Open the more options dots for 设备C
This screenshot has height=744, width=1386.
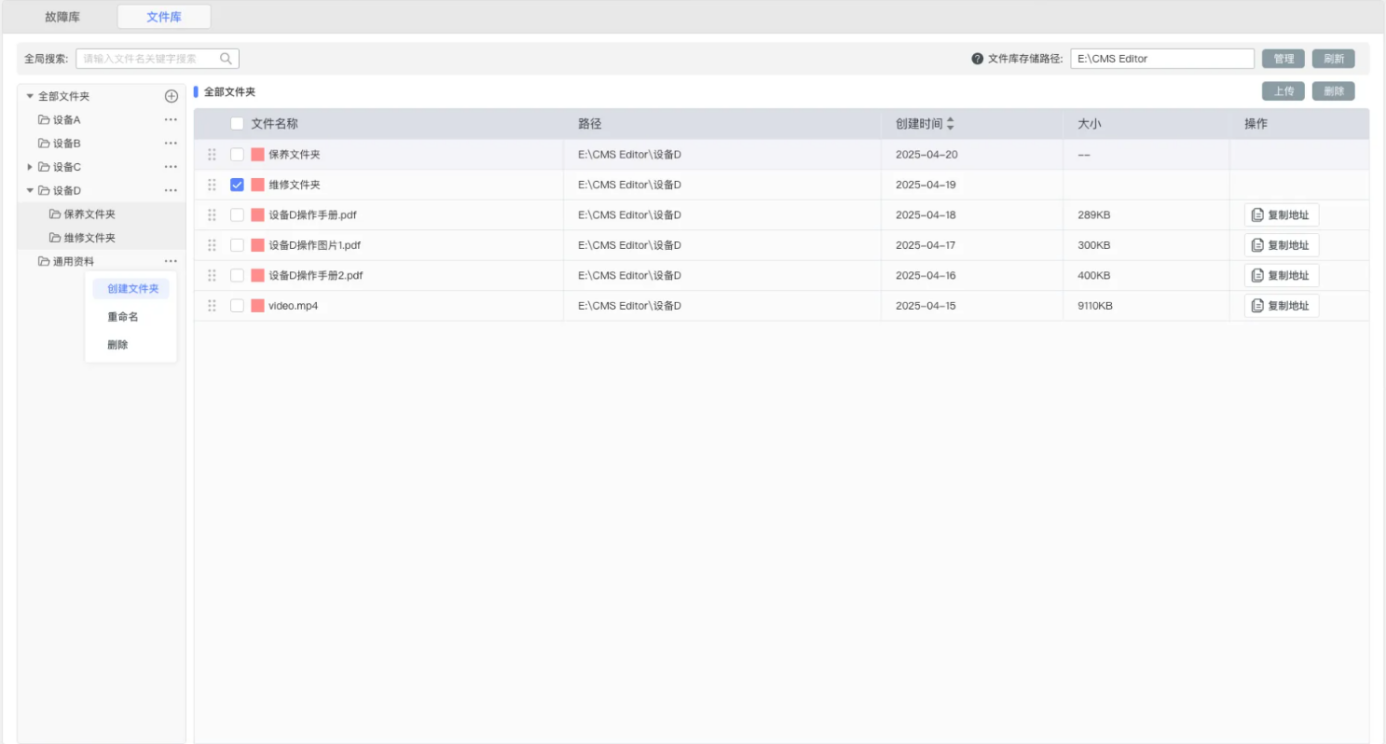click(x=171, y=167)
